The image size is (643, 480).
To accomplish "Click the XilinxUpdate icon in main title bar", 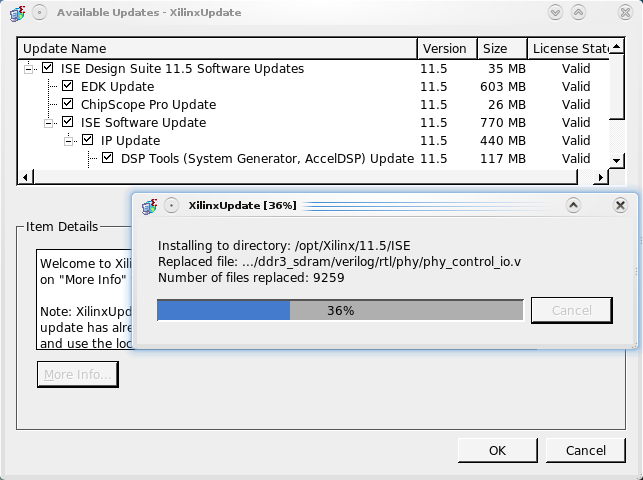I will click(15, 12).
